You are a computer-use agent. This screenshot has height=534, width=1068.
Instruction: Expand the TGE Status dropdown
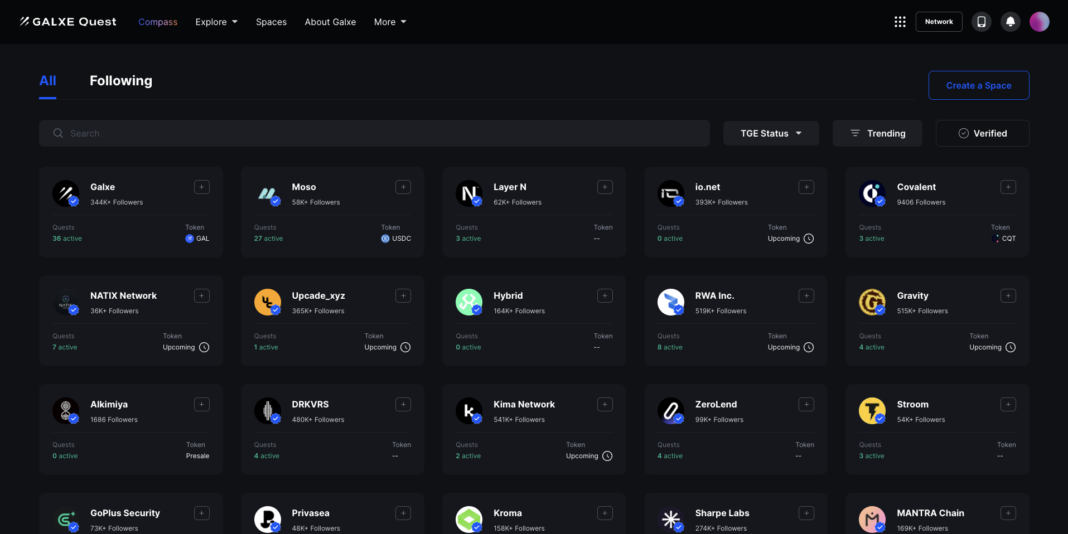(771, 133)
